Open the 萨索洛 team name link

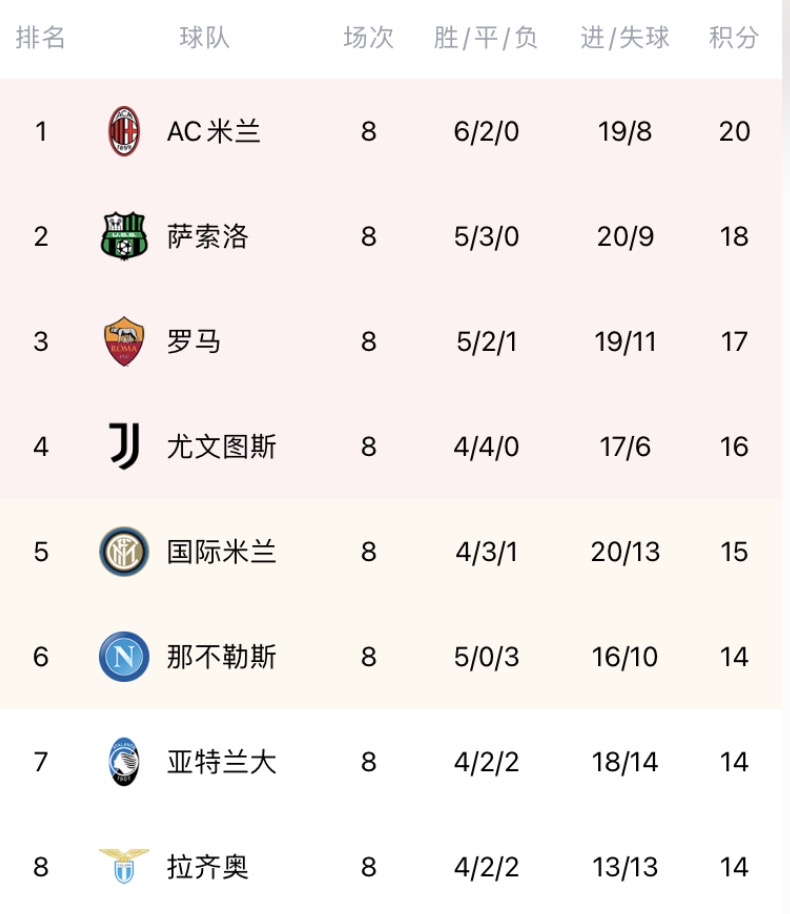pos(208,236)
